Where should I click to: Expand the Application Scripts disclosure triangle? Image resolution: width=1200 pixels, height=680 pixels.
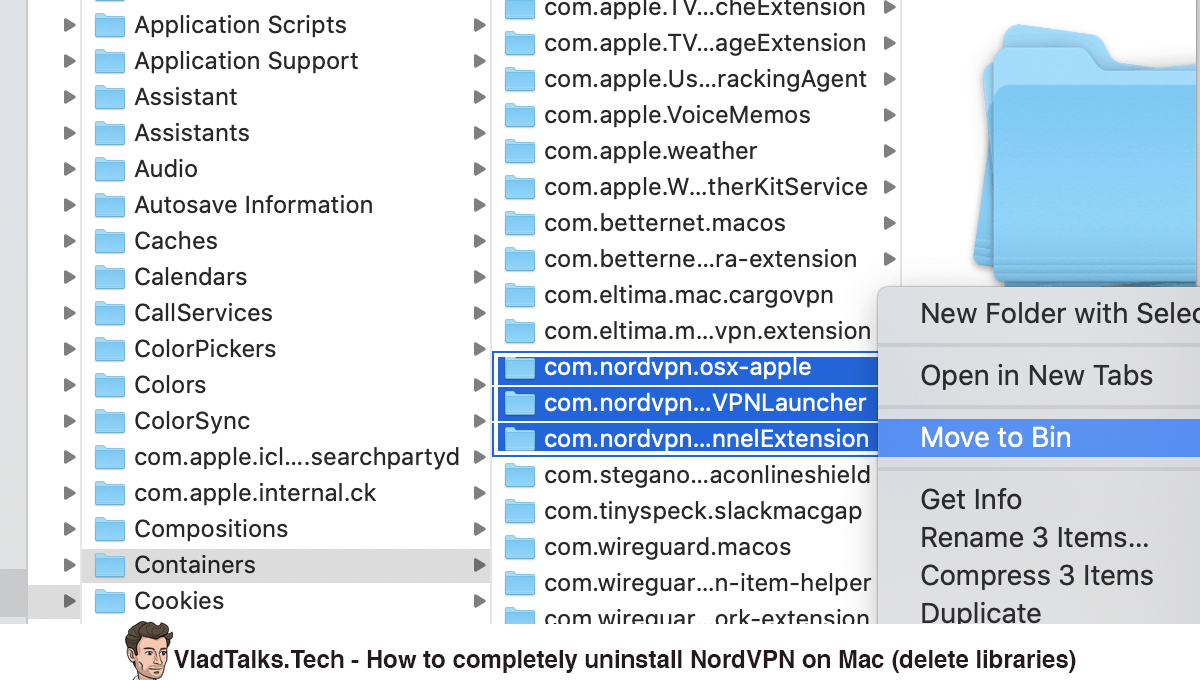click(x=69, y=25)
